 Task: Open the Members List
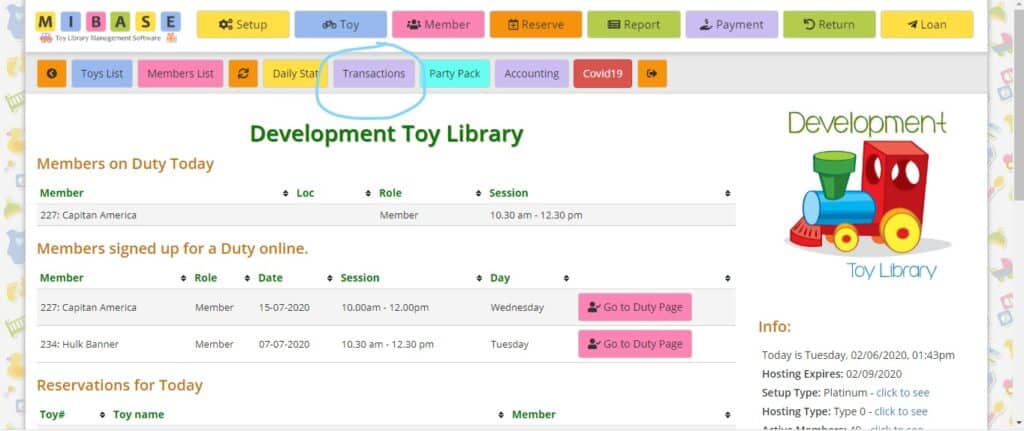pos(180,74)
